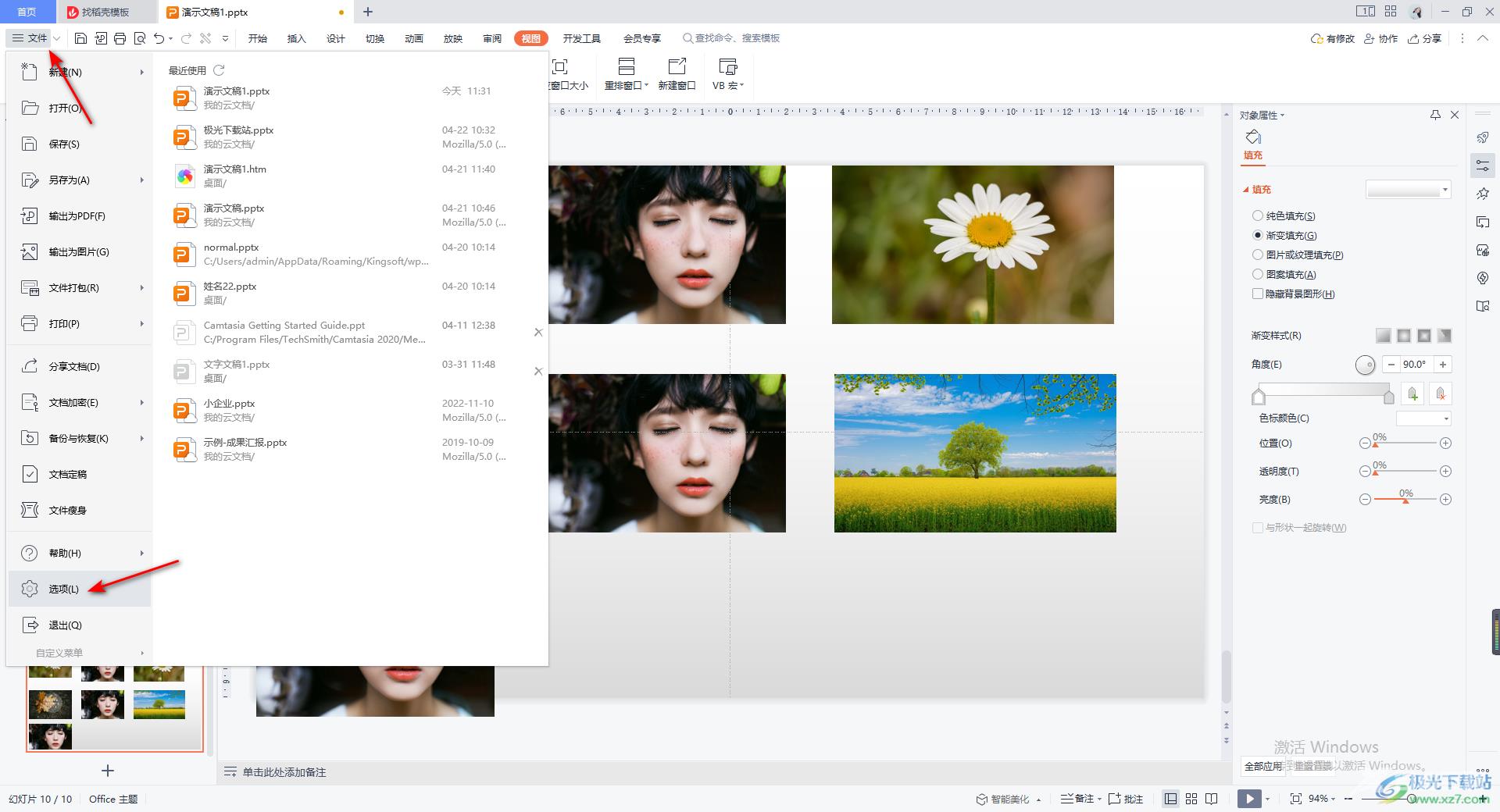Collapse the Fill section triangle
1500x812 pixels.
pos(1246,190)
